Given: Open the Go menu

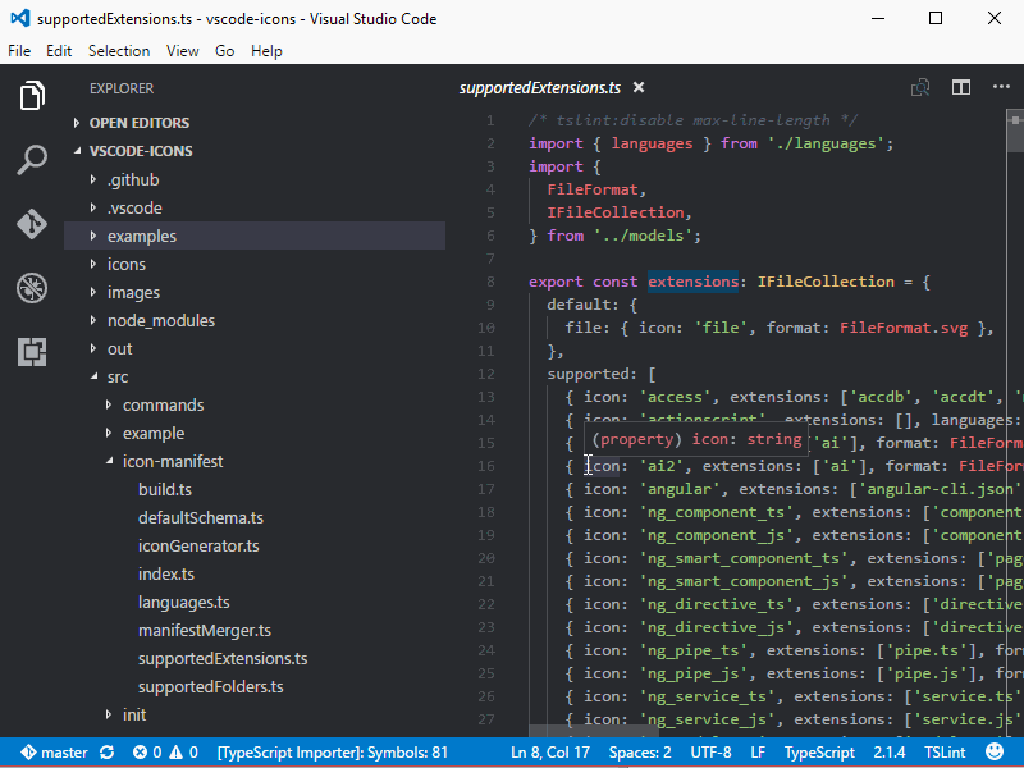Looking at the screenshot, I should pyautogui.click(x=224, y=51).
